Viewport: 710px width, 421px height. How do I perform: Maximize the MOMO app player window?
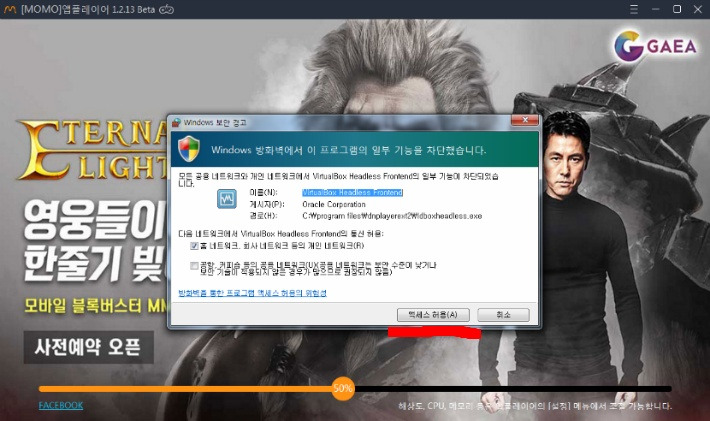click(x=676, y=9)
